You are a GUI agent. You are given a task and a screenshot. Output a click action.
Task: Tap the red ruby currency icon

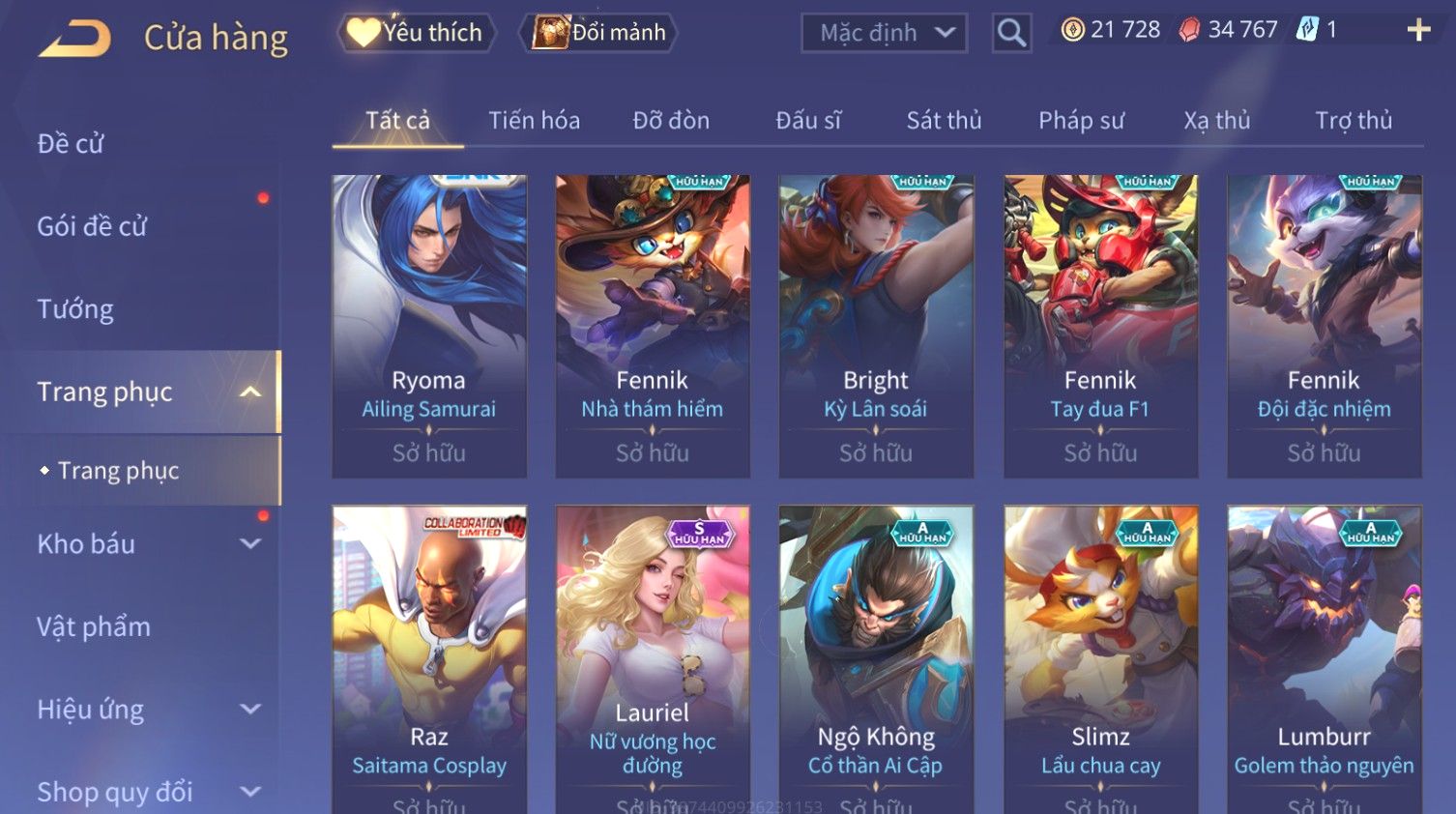pos(1189,31)
